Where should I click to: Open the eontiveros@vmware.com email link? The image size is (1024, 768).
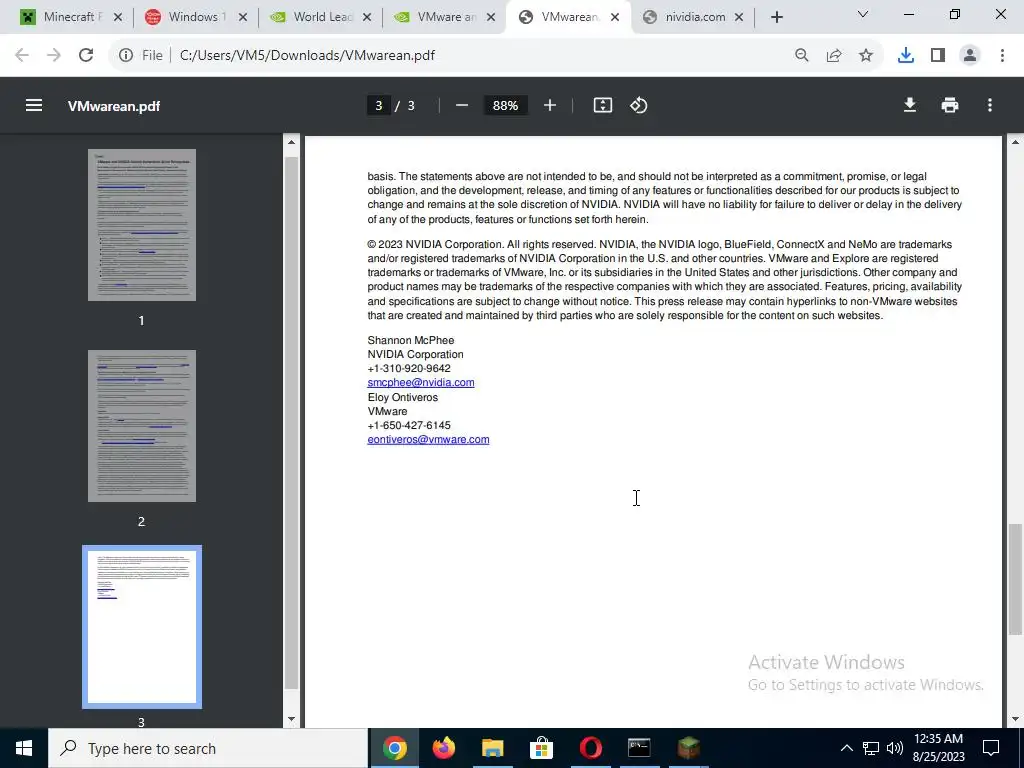coord(428,440)
